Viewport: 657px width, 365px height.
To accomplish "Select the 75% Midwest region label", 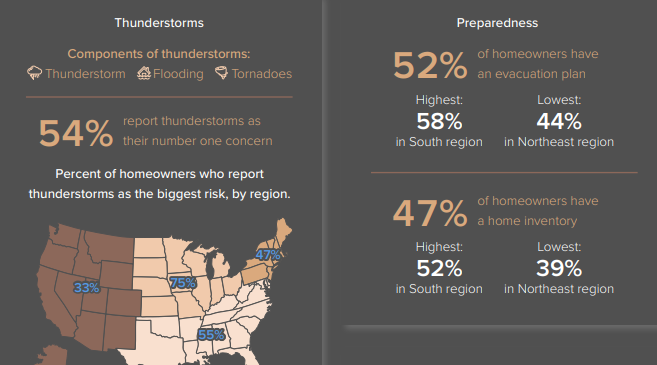I will tap(183, 283).
